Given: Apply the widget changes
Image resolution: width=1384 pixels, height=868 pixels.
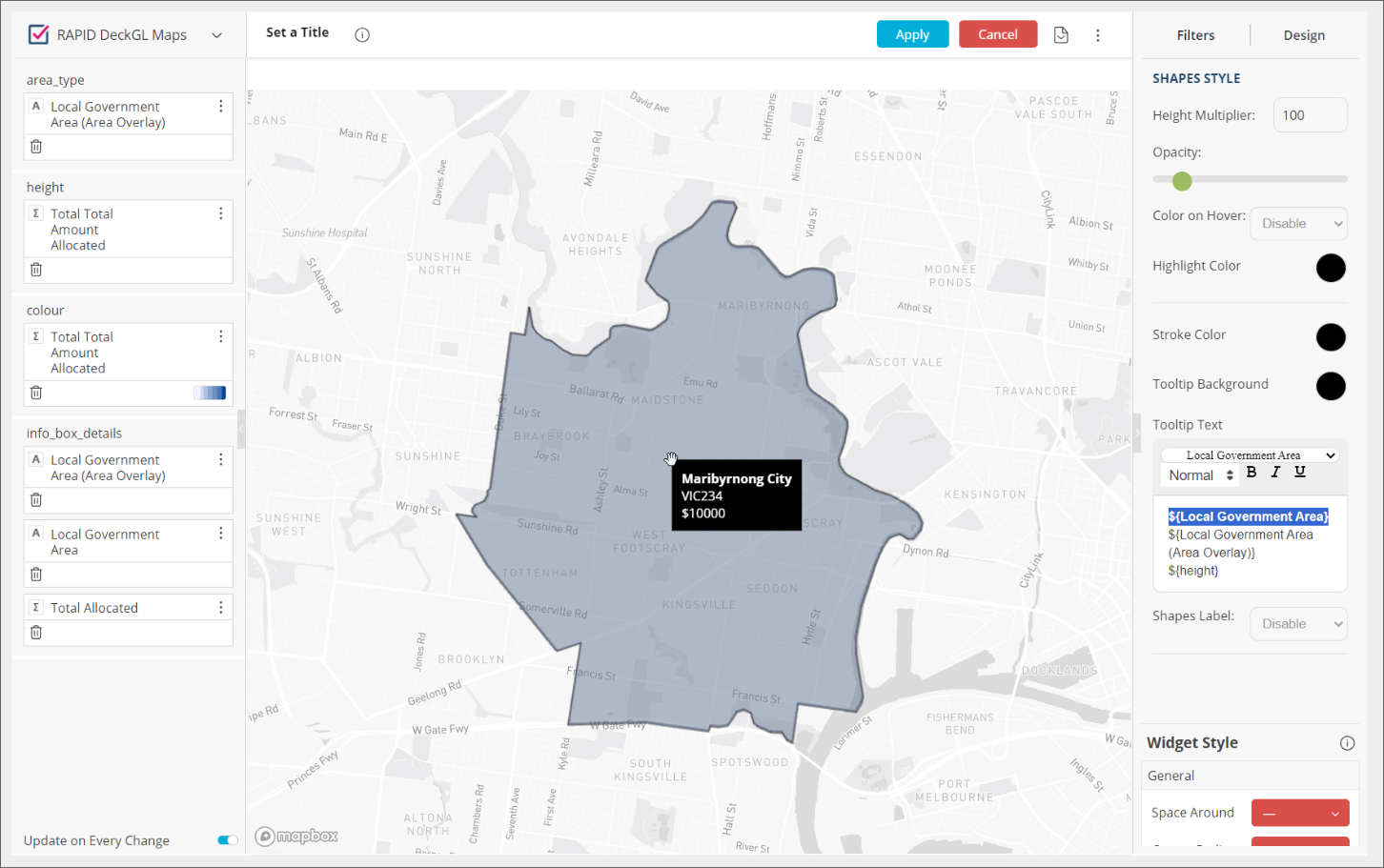Looking at the screenshot, I should point(912,34).
